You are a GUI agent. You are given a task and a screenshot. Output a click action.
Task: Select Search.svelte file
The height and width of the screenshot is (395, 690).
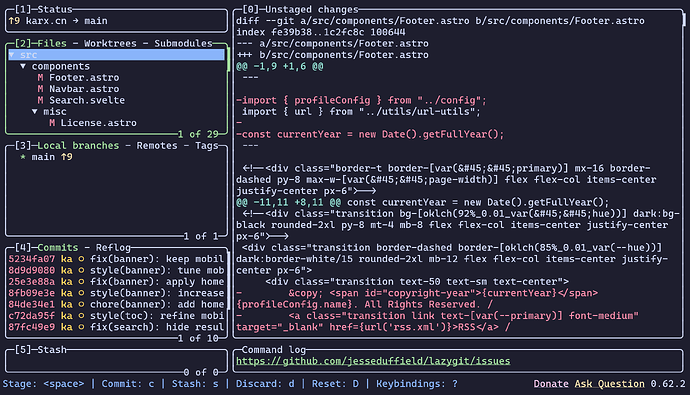tap(87, 100)
